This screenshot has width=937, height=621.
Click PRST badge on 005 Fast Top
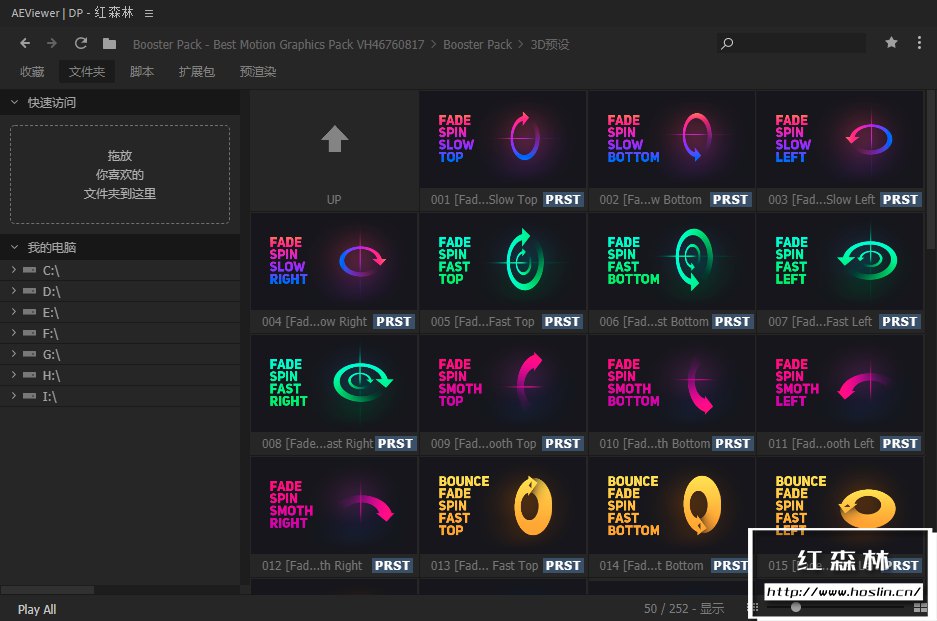click(x=562, y=322)
